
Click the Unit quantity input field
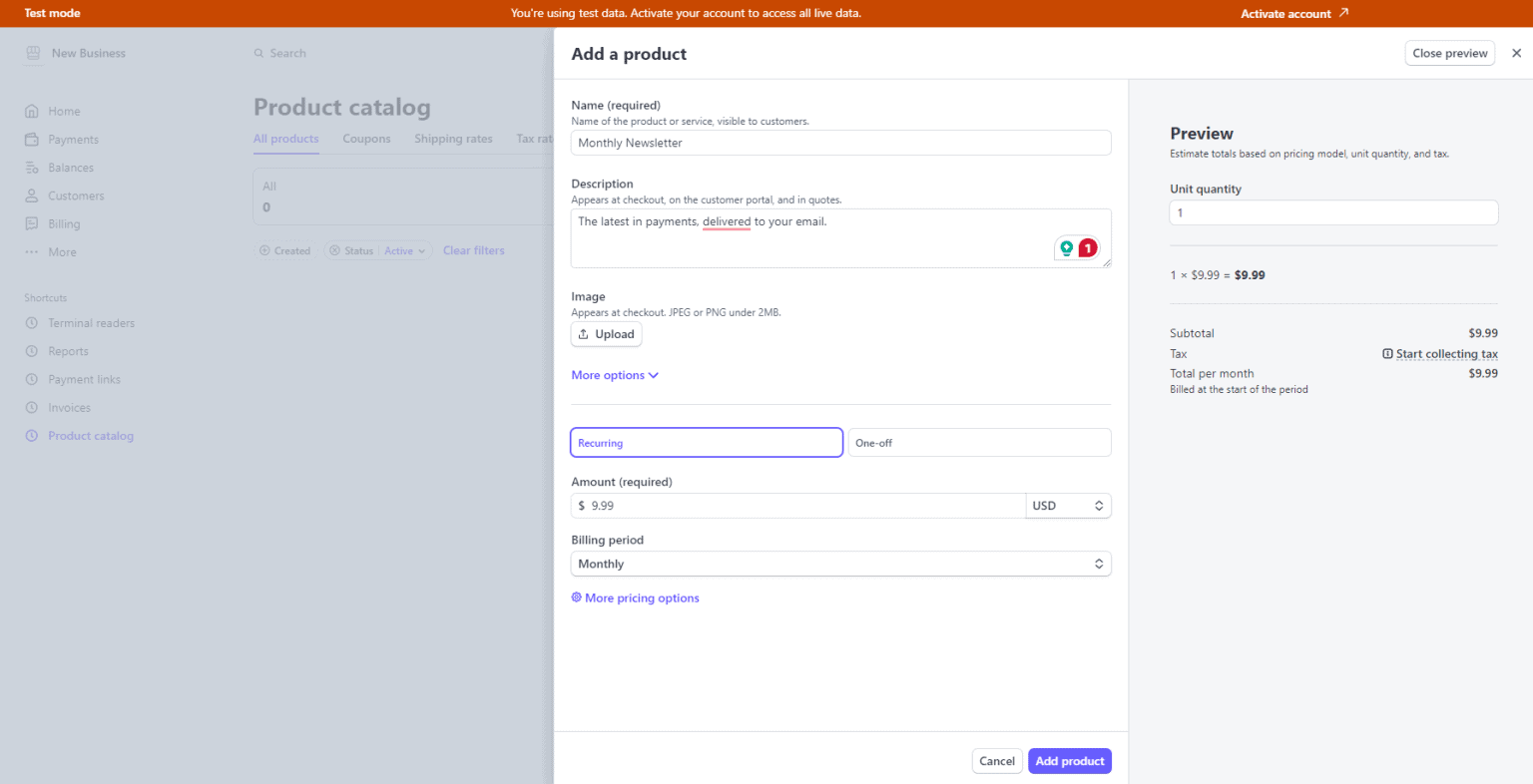point(1332,212)
